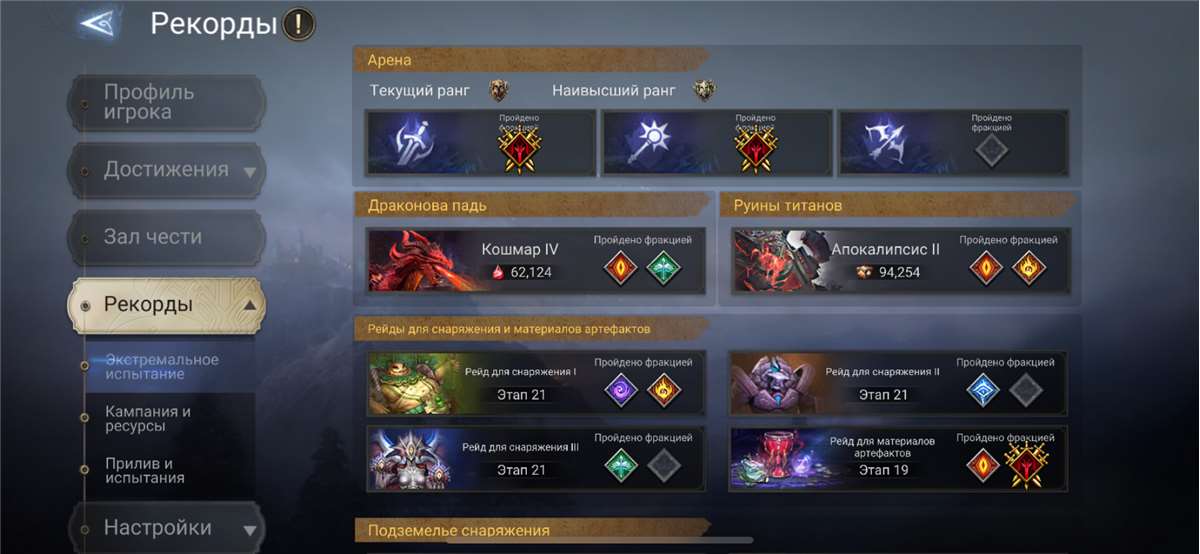The height and width of the screenshot is (554, 1200).
Task: Click blue faction icon in Рейд для снаряжения II
Action: (x=984, y=389)
